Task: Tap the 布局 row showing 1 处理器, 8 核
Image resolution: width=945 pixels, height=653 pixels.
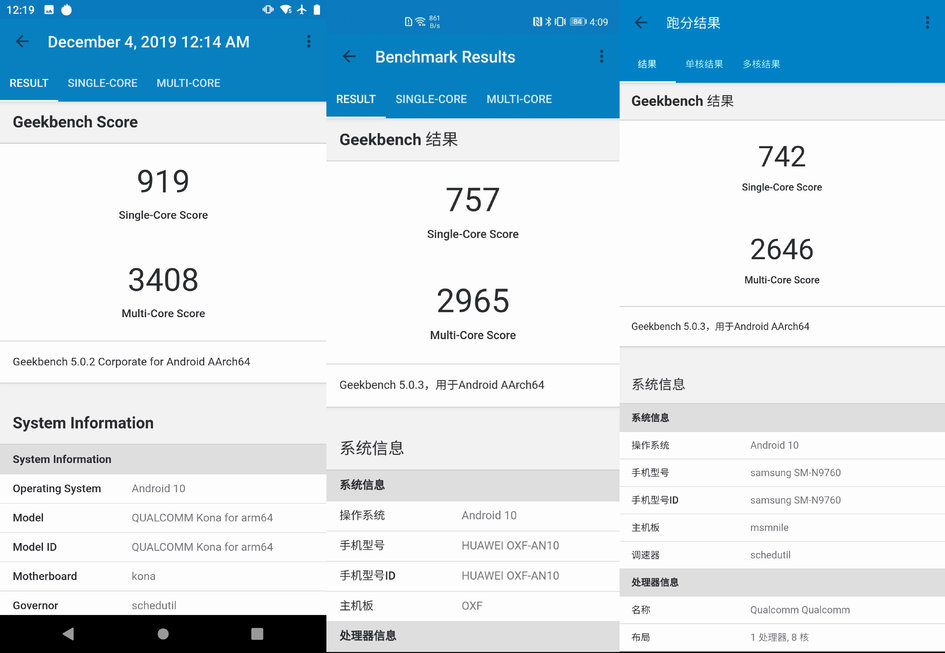Action: click(782, 637)
